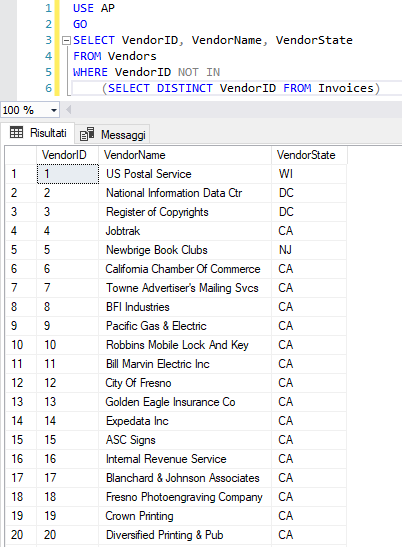The width and height of the screenshot is (402, 547).
Task: Select the row header for row 20
Action: click(x=21, y=535)
